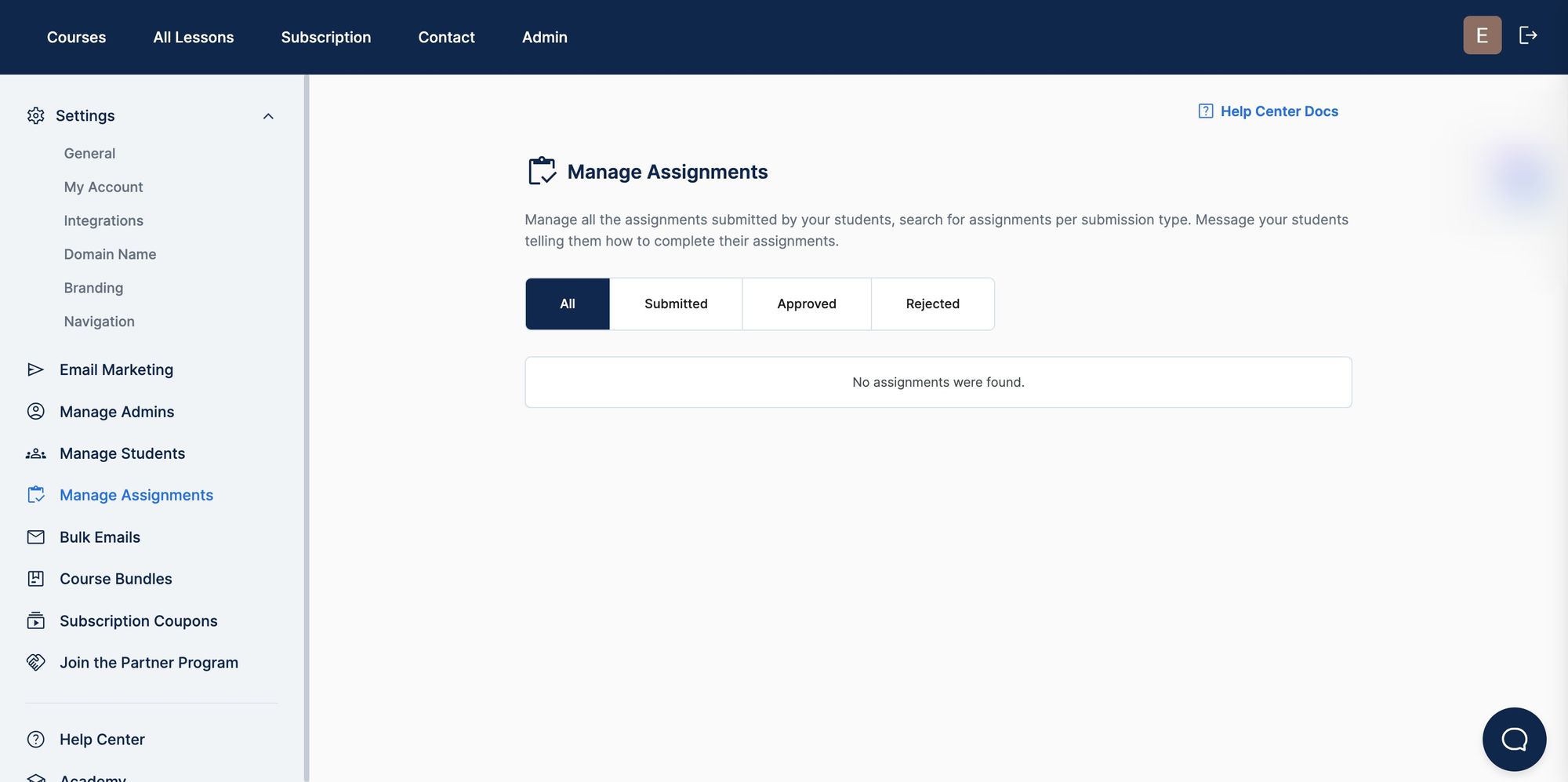Filter by Approved assignments
The height and width of the screenshot is (782, 1568).
[x=807, y=304]
